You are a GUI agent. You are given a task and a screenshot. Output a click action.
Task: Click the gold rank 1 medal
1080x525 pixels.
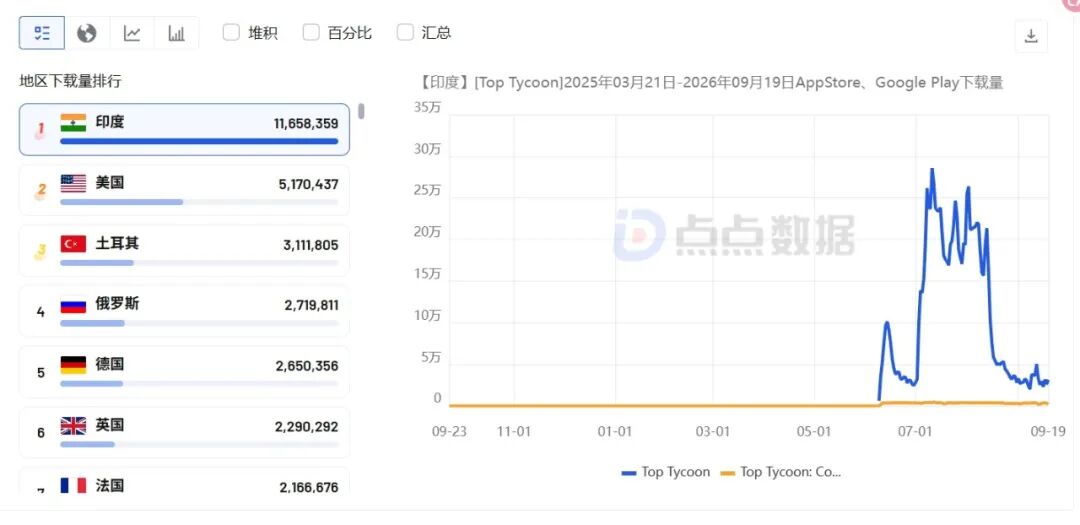[41, 130]
